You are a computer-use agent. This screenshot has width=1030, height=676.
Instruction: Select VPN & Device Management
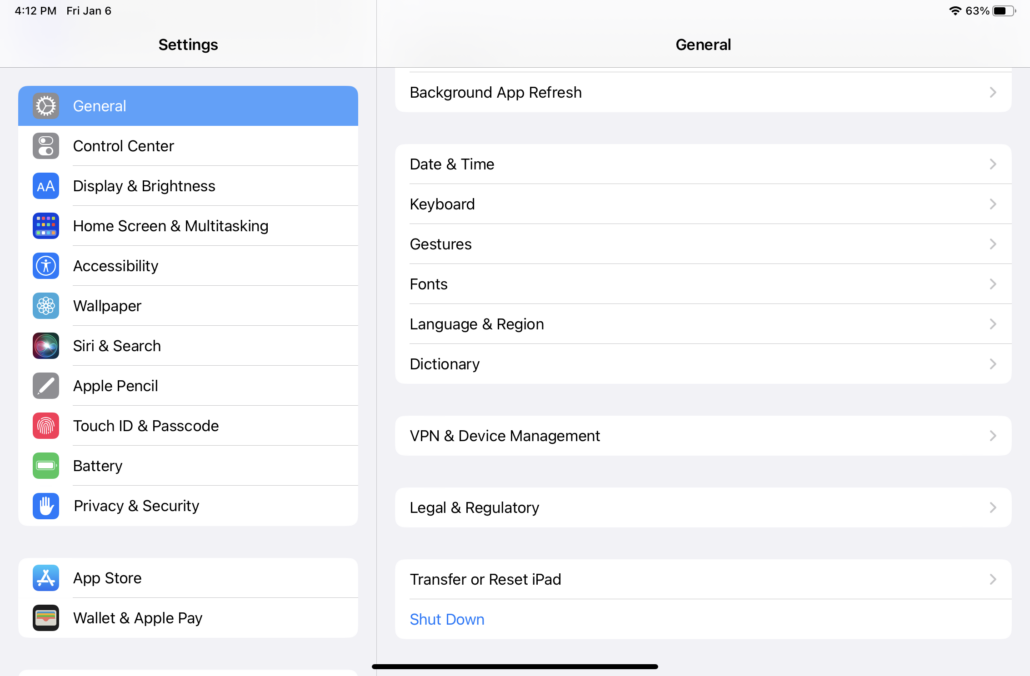pos(700,436)
